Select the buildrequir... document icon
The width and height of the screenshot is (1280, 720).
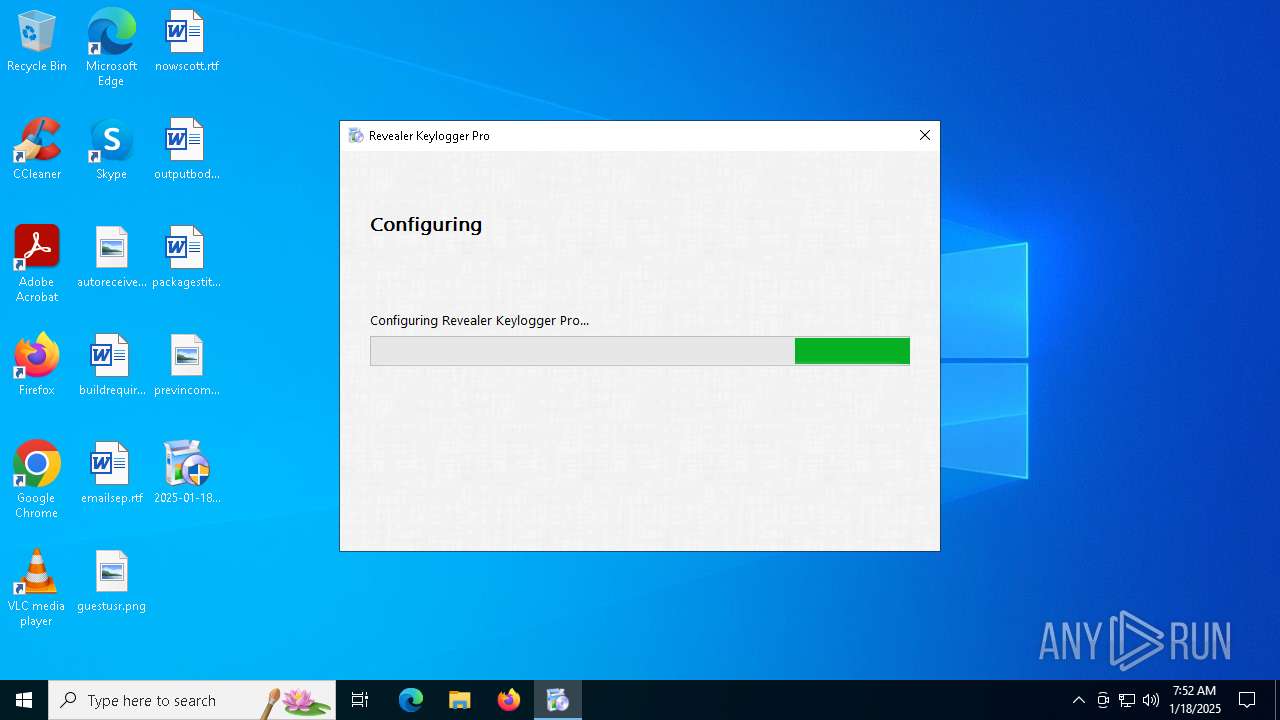[111, 366]
